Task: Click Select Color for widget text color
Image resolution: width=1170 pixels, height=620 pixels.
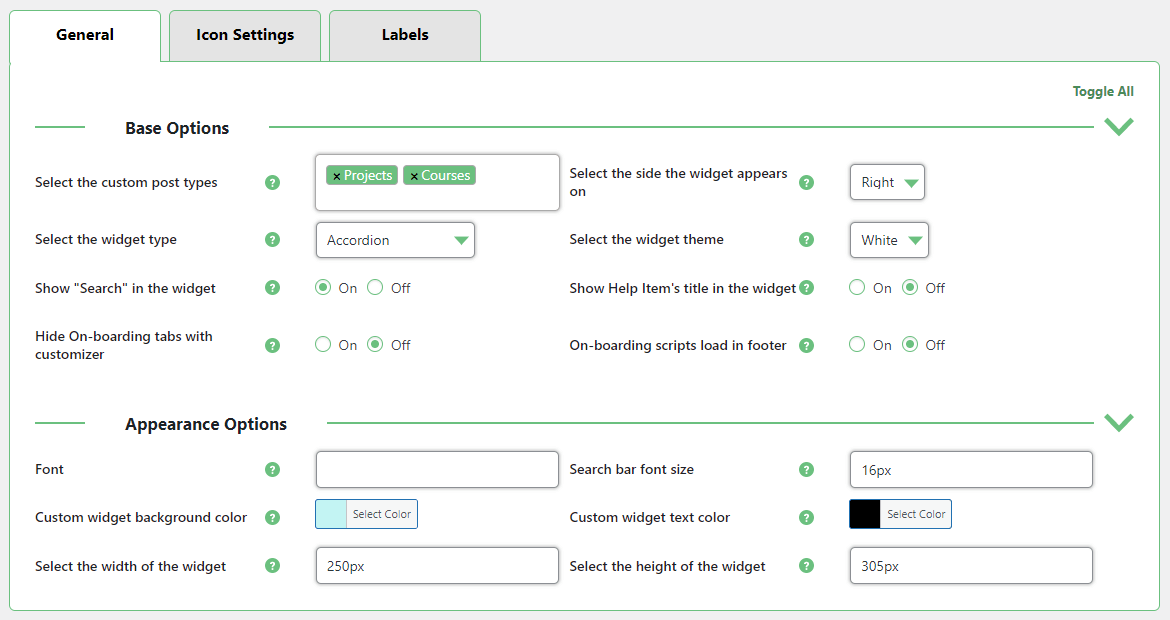Action: [x=915, y=514]
